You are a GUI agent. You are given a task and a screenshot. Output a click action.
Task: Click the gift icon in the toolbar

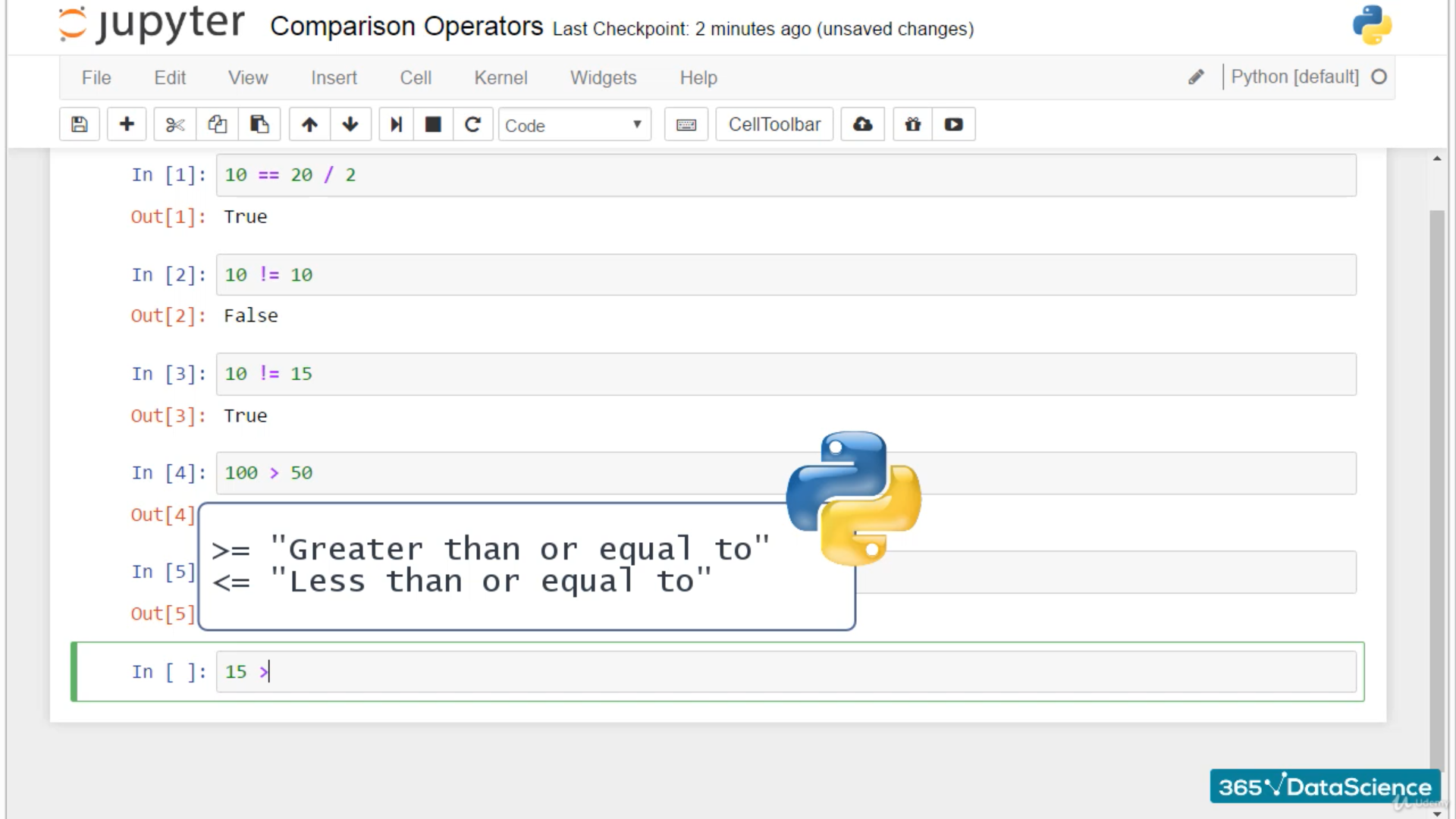pos(913,124)
